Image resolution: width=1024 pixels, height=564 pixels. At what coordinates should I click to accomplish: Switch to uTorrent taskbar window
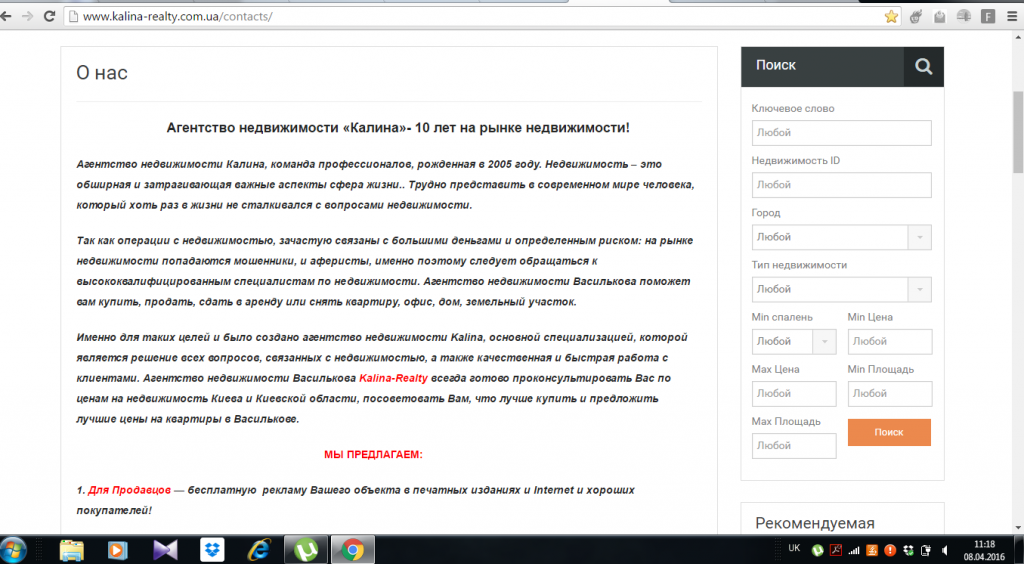coord(306,550)
